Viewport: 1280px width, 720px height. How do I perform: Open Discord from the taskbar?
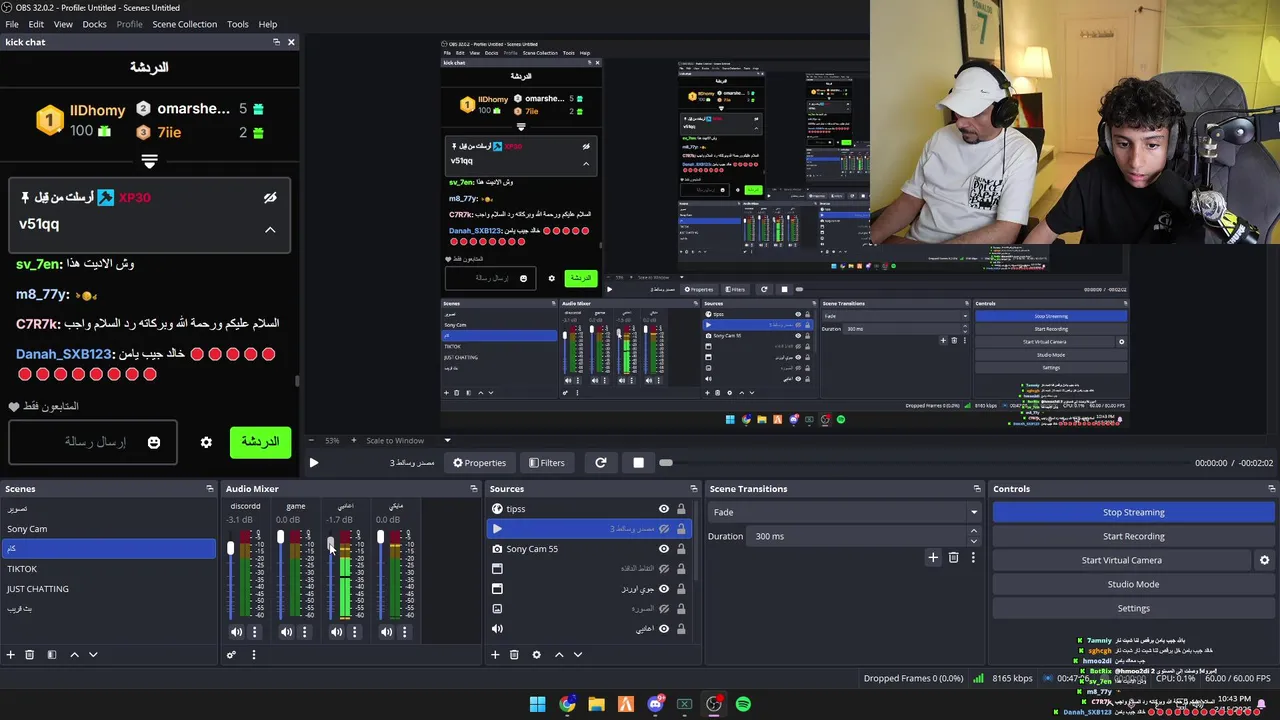[655, 704]
